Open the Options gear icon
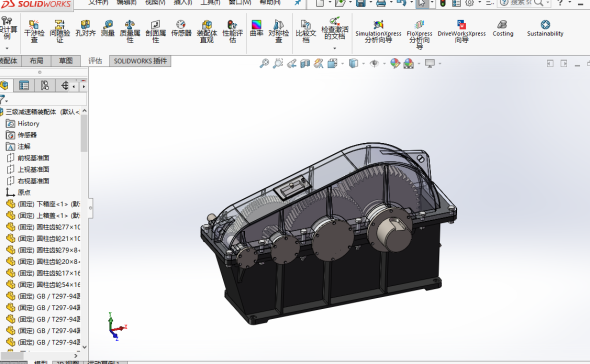The height and width of the screenshot is (364, 590). click(470, 3)
